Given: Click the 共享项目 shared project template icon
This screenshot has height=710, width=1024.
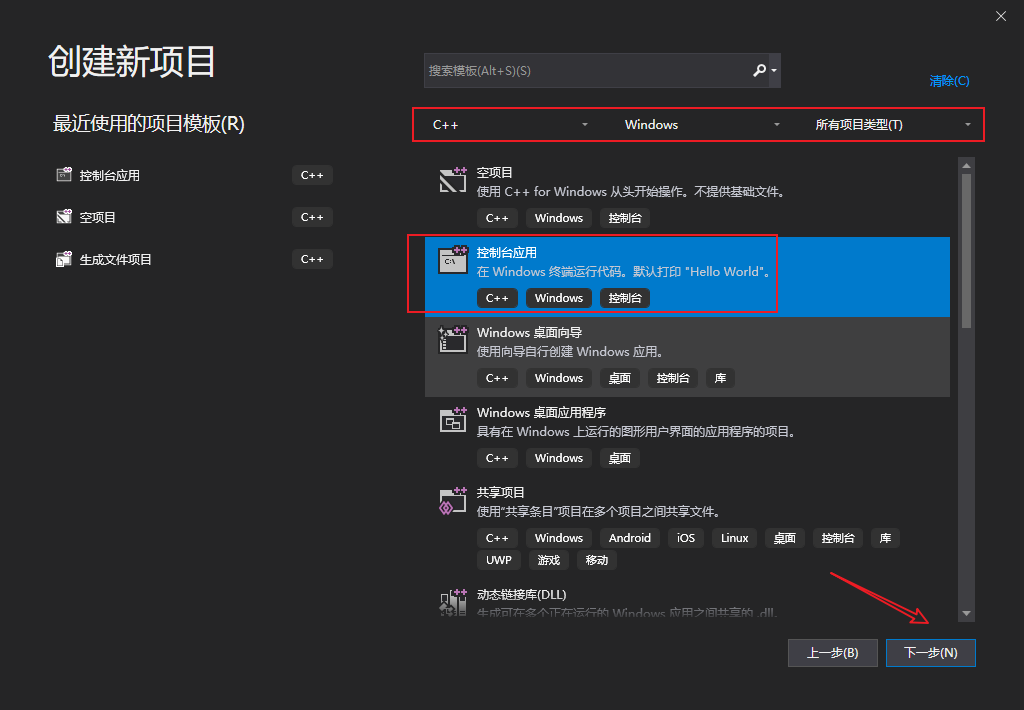Looking at the screenshot, I should click(453, 500).
